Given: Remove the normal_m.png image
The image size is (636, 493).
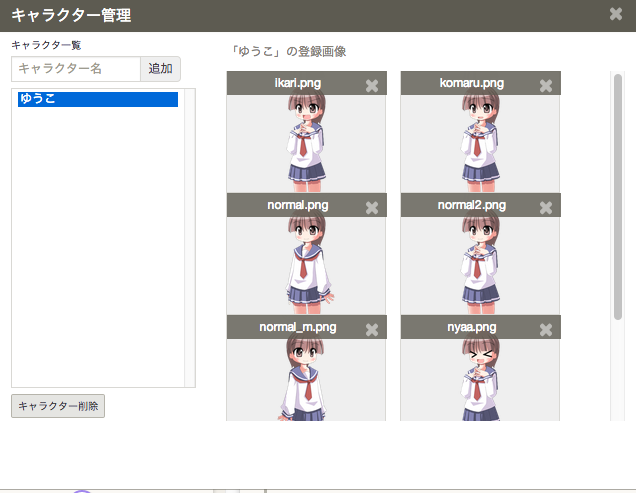Looking at the screenshot, I should click(372, 330).
